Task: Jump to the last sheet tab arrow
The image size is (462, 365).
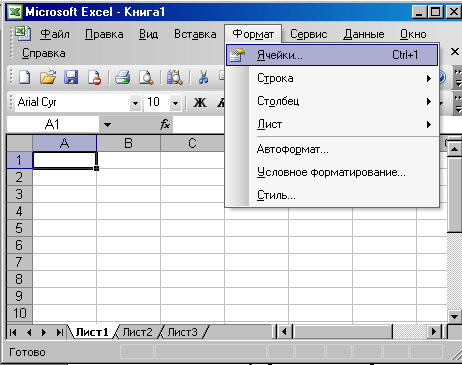Action: coord(59,332)
